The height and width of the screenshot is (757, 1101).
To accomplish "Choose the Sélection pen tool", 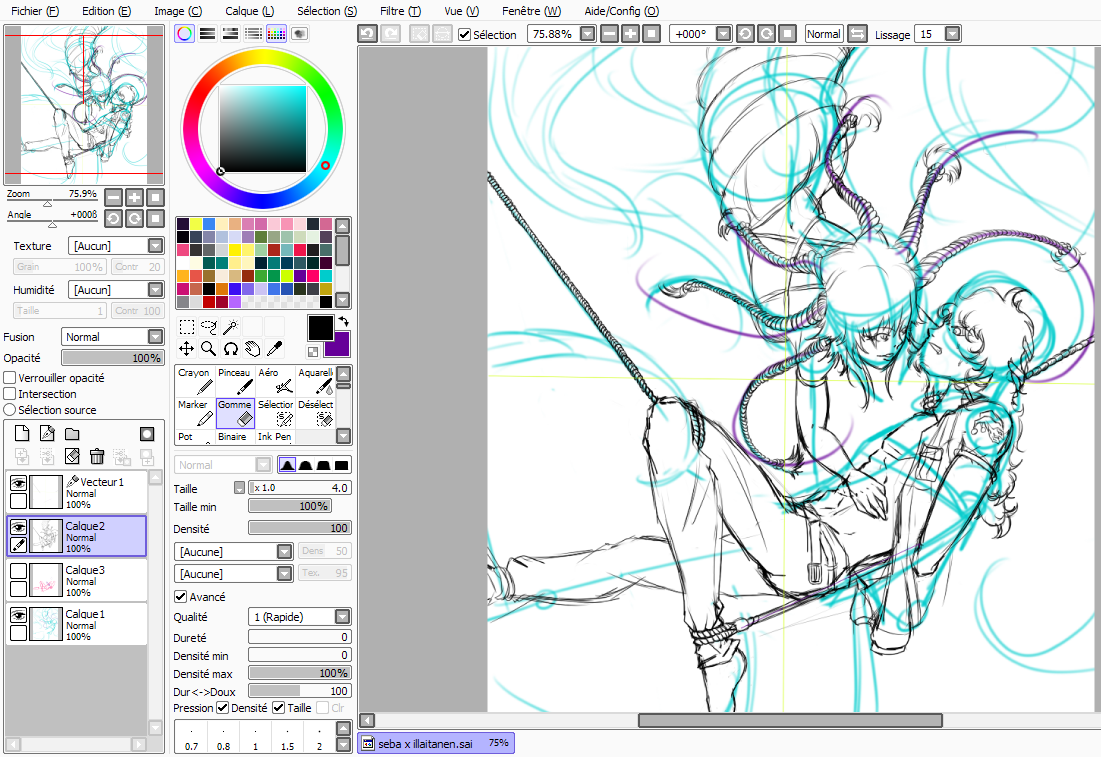I will [275, 413].
